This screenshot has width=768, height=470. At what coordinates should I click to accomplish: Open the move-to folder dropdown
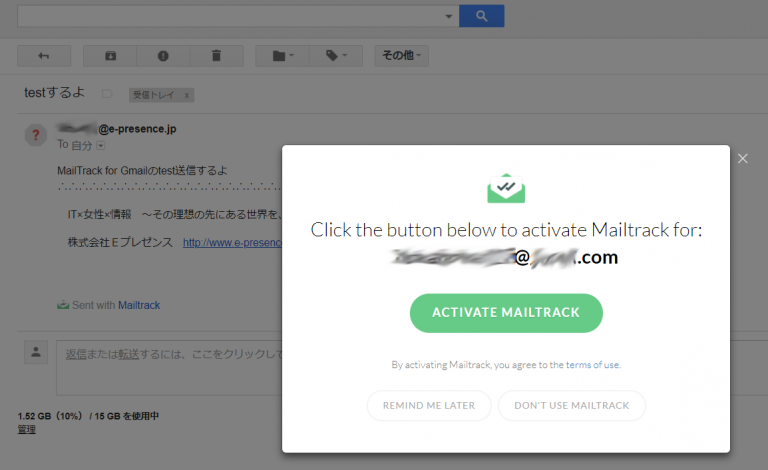coord(283,56)
